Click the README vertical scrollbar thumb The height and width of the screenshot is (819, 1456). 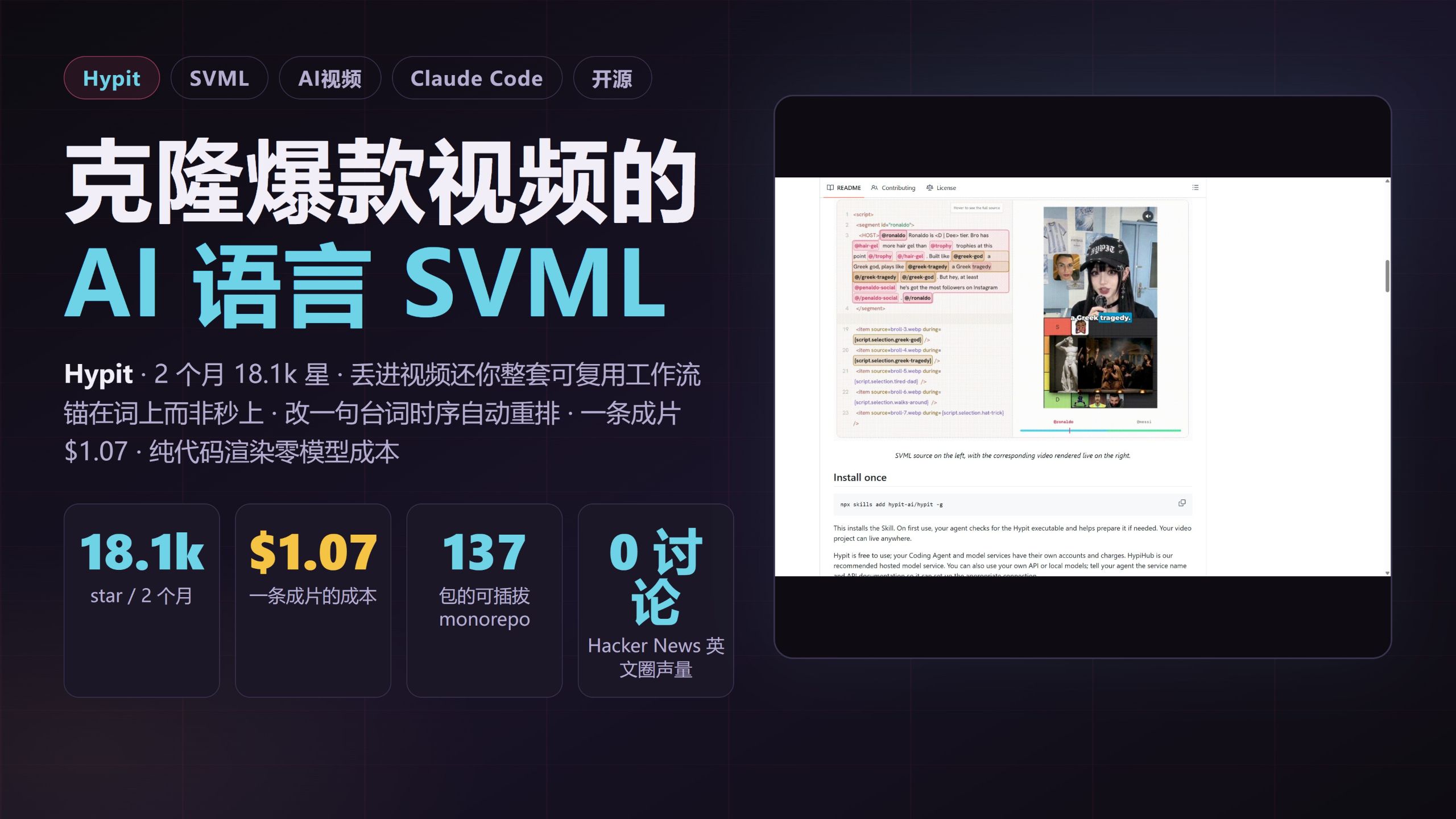1387,276
